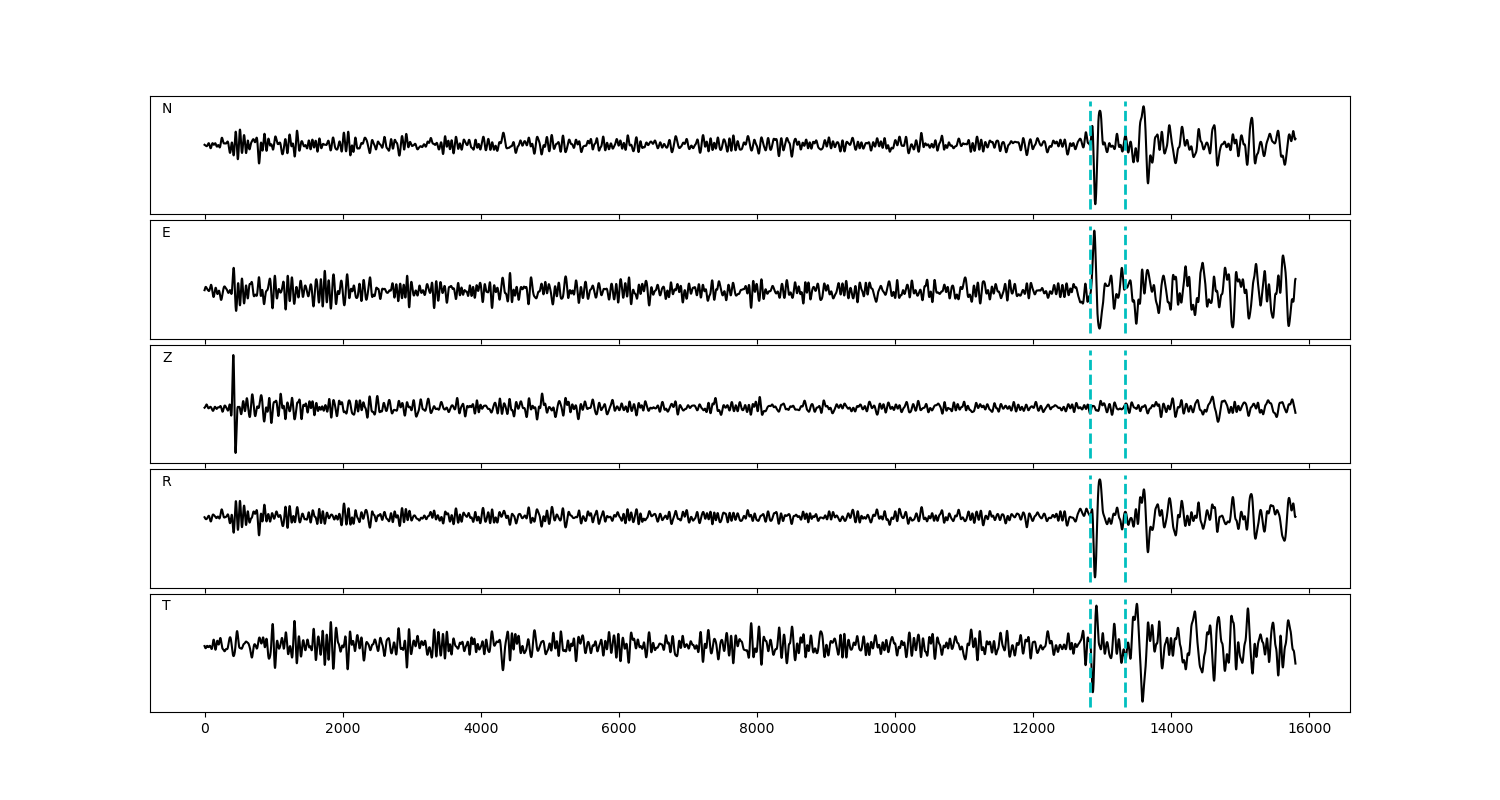Click the x-axis tick label 10000
Viewport: 1500px width, 800px height.
895,729
